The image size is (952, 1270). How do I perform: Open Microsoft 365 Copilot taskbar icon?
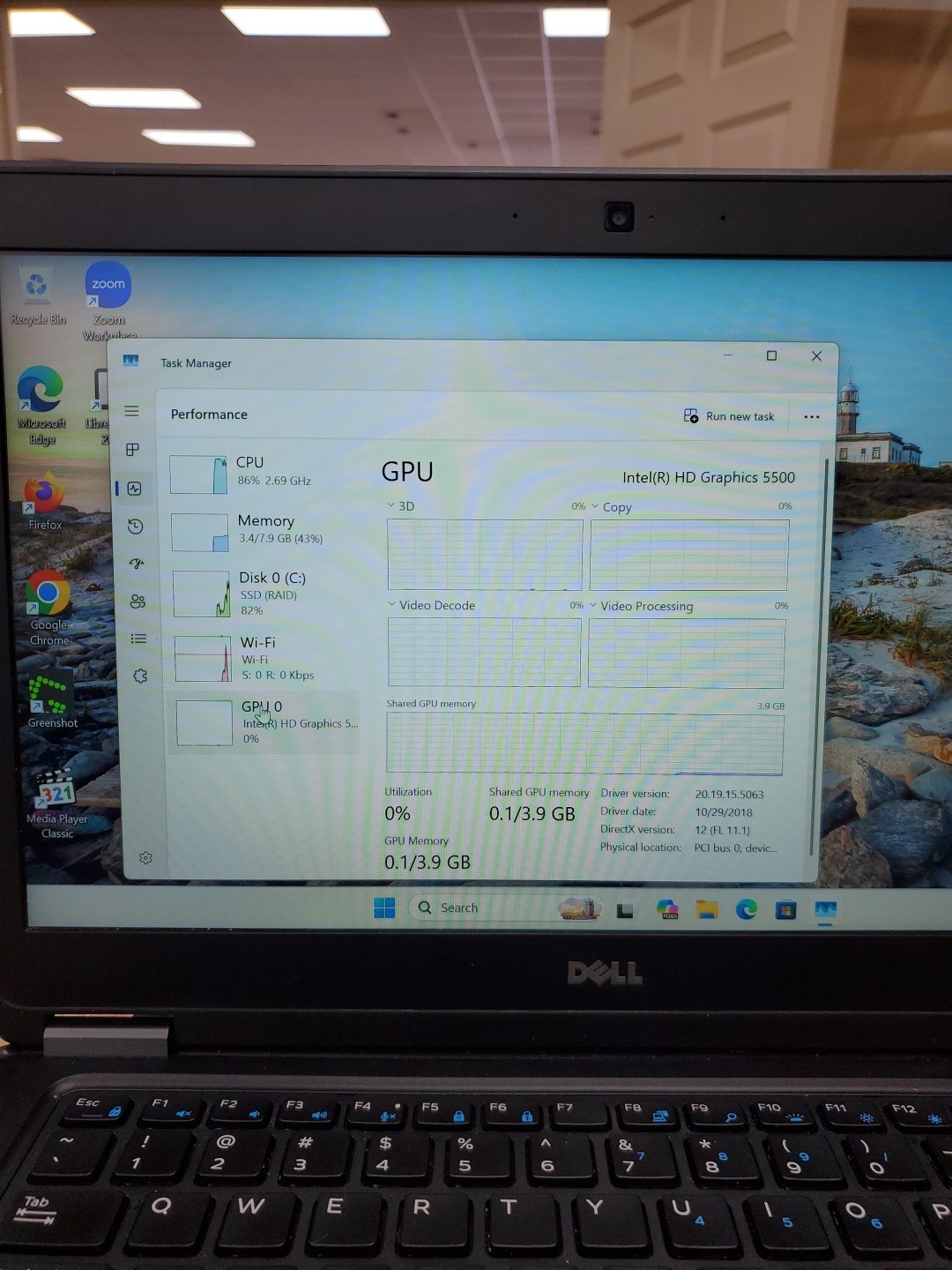[667, 909]
